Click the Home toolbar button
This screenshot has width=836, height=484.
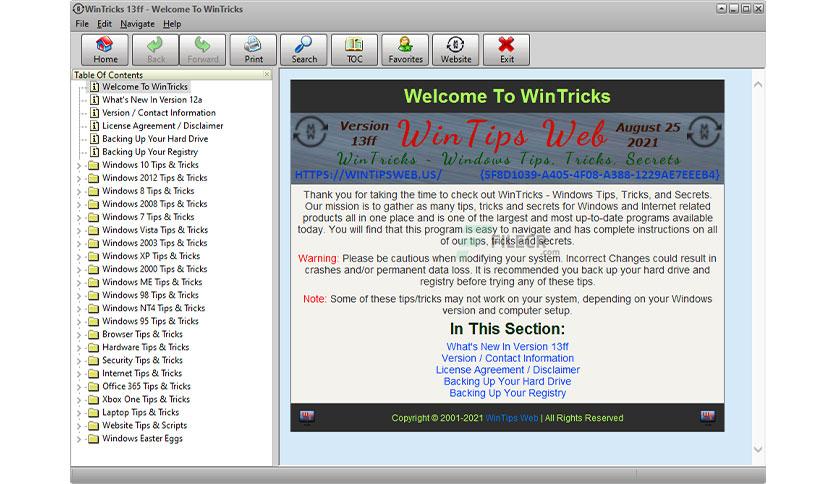[105, 50]
